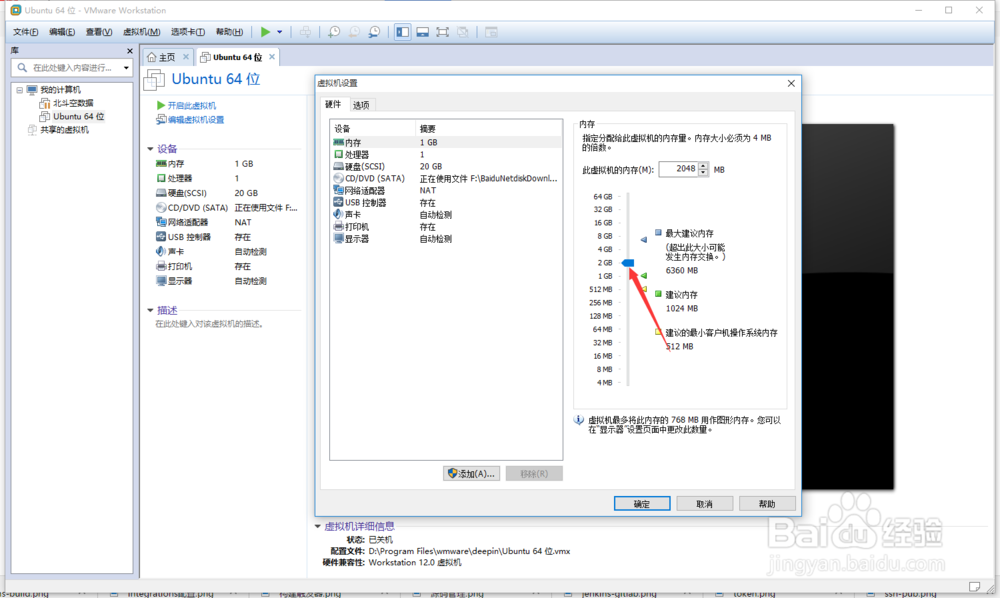Collapse the 我的计算机 tree node
Screen dimensions: 1000x598
coord(22,89)
